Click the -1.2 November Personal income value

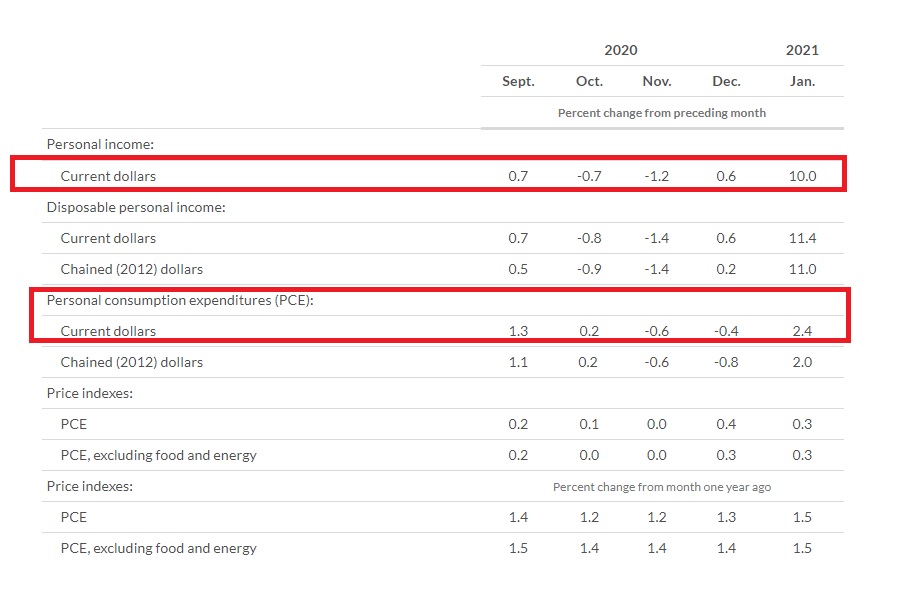[x=656, y=176]
